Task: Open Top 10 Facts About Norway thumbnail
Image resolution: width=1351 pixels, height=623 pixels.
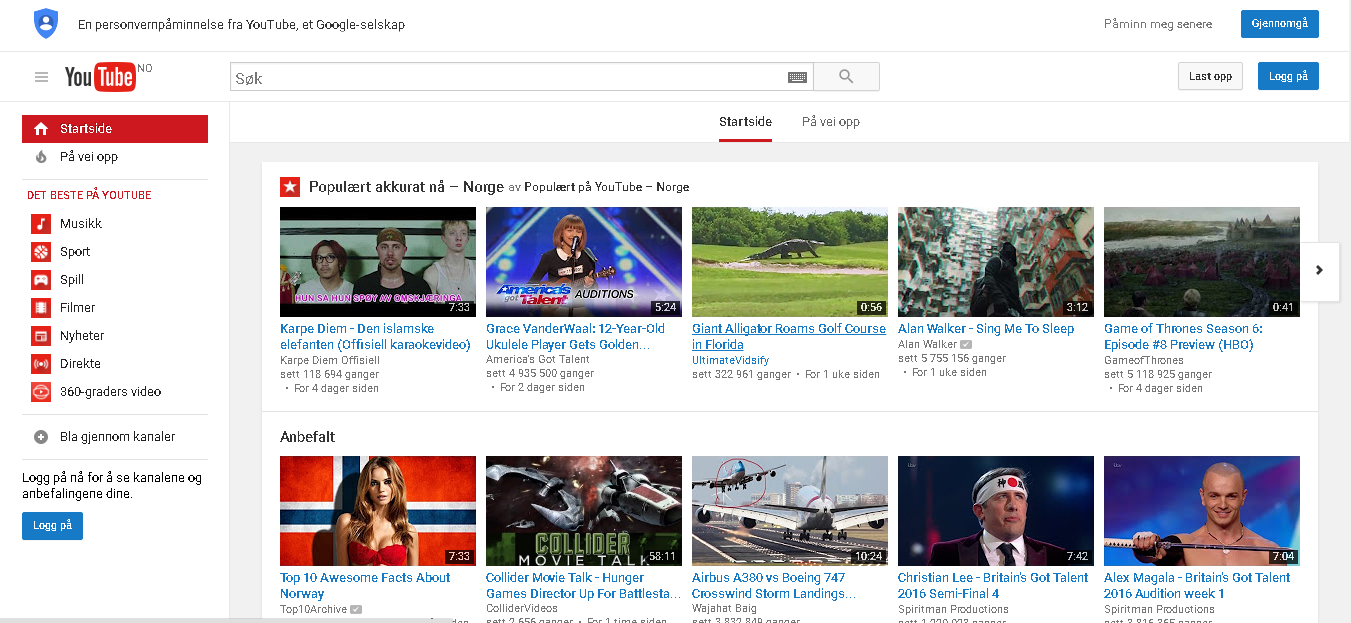Action: (378, 511)
